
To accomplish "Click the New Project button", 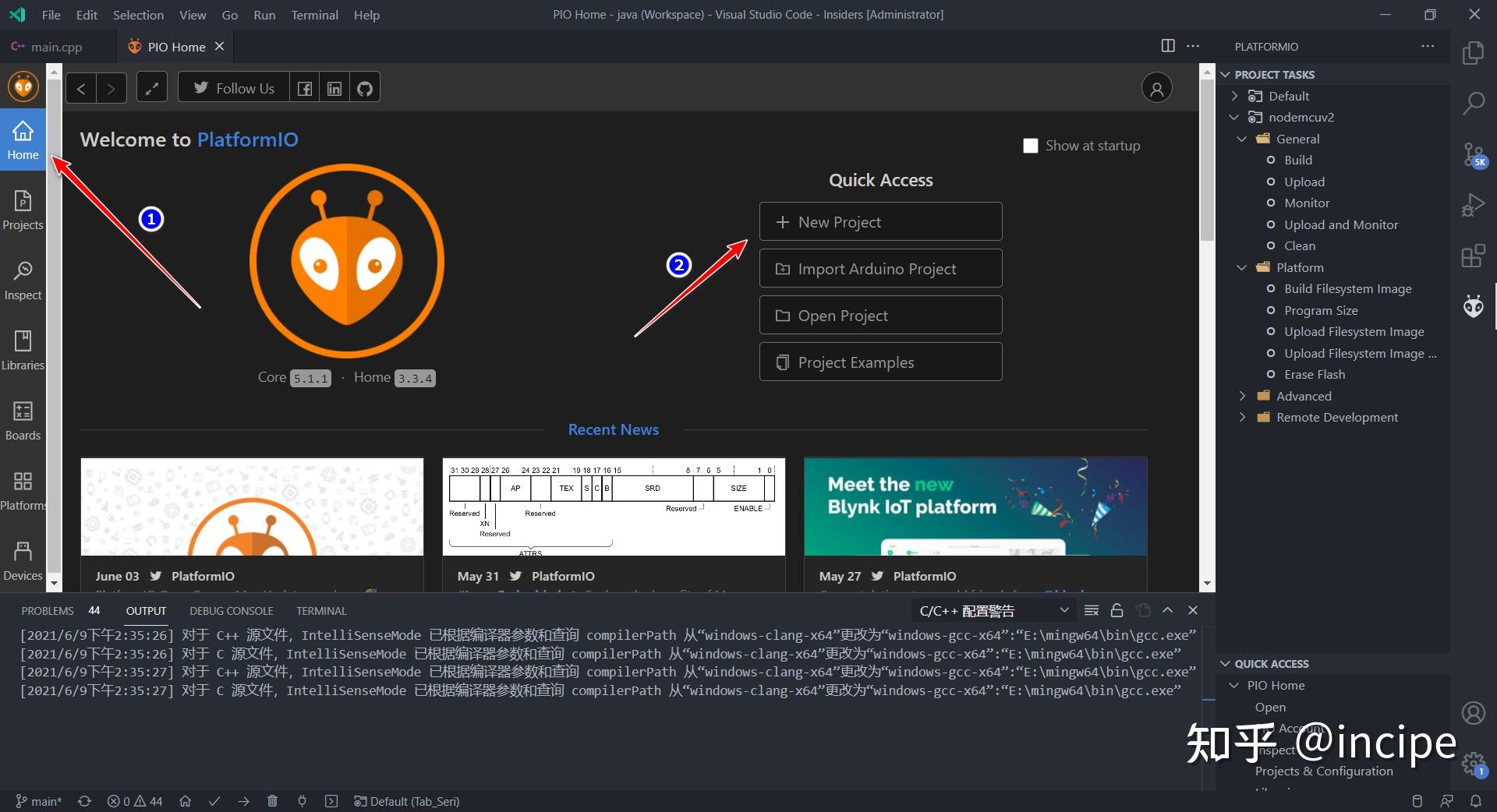I will 881,222.
